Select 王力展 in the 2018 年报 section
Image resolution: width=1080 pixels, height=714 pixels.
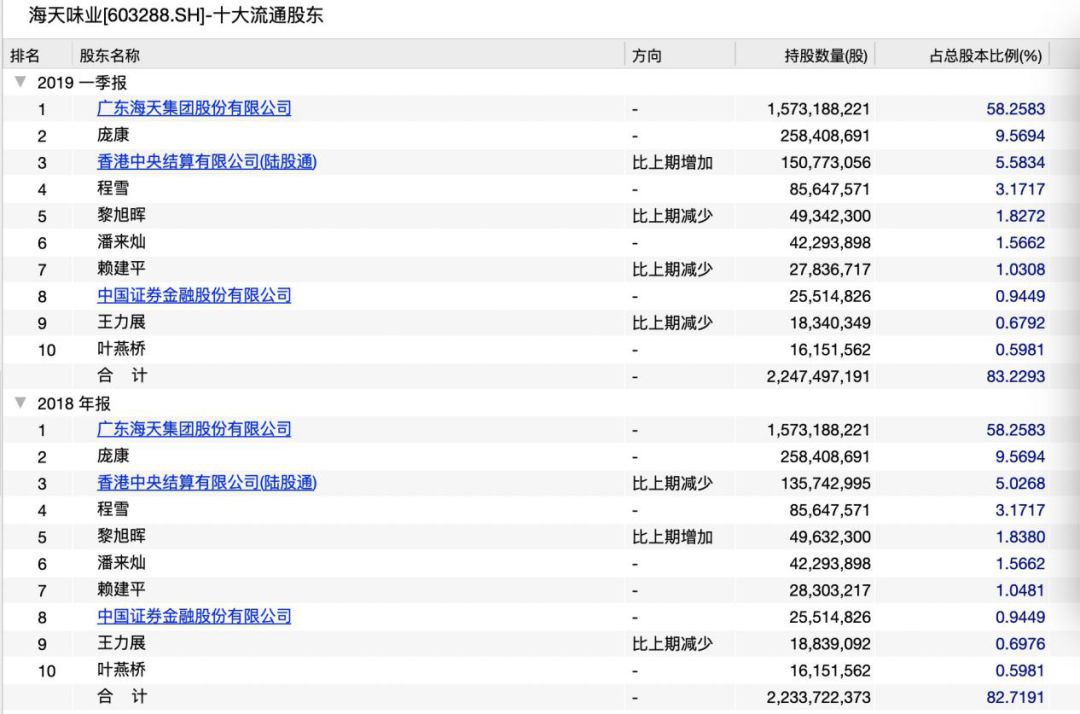(121, 643)
